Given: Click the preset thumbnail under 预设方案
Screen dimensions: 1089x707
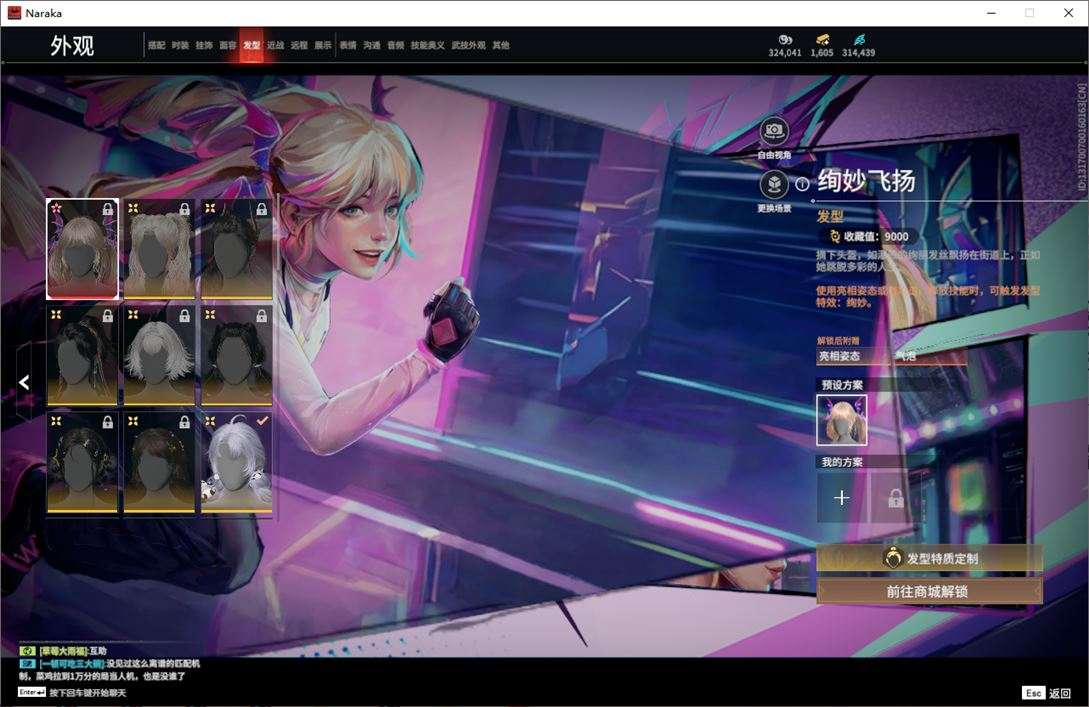Looking at the screenshot, I should click(842, 420).
